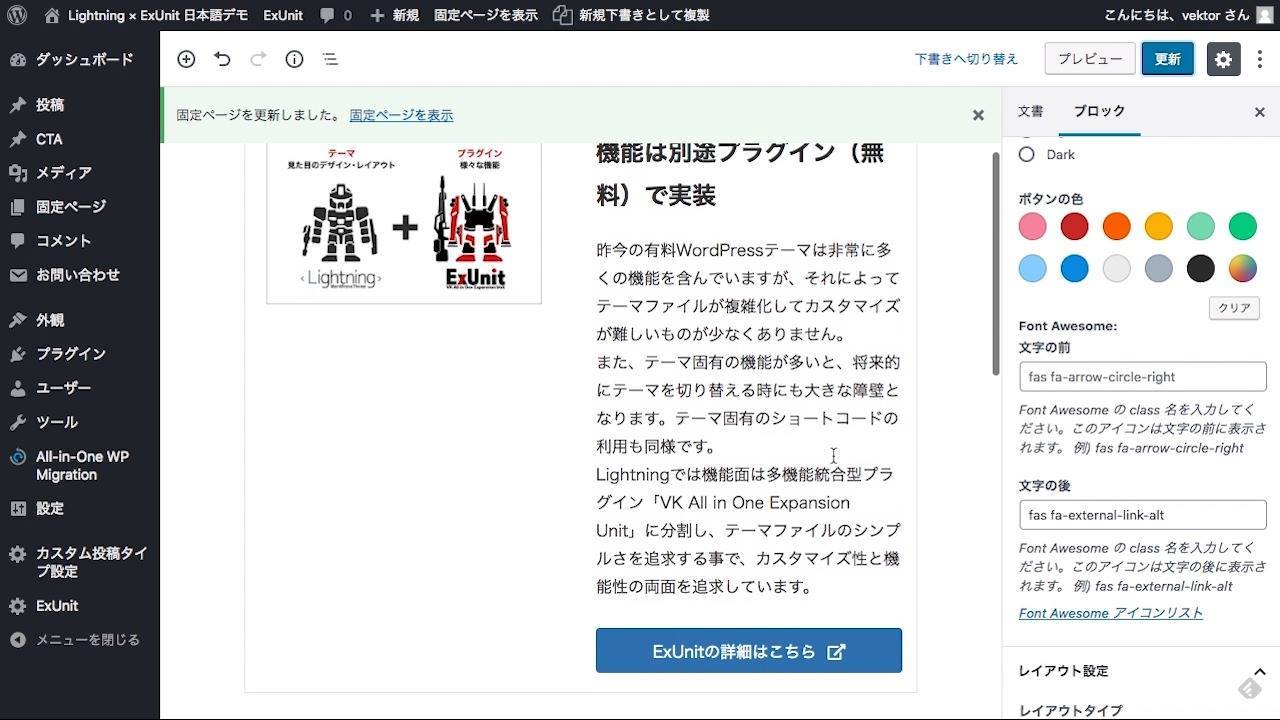Choose the orange button color swatch

pos(1116,226)
